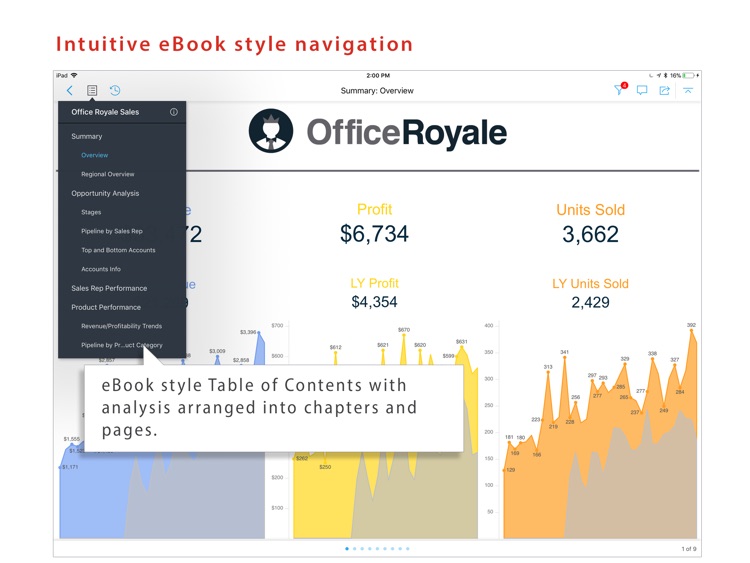Select Product Performance chapter
The width and height of the screenshot is (750, 563).
106,307
